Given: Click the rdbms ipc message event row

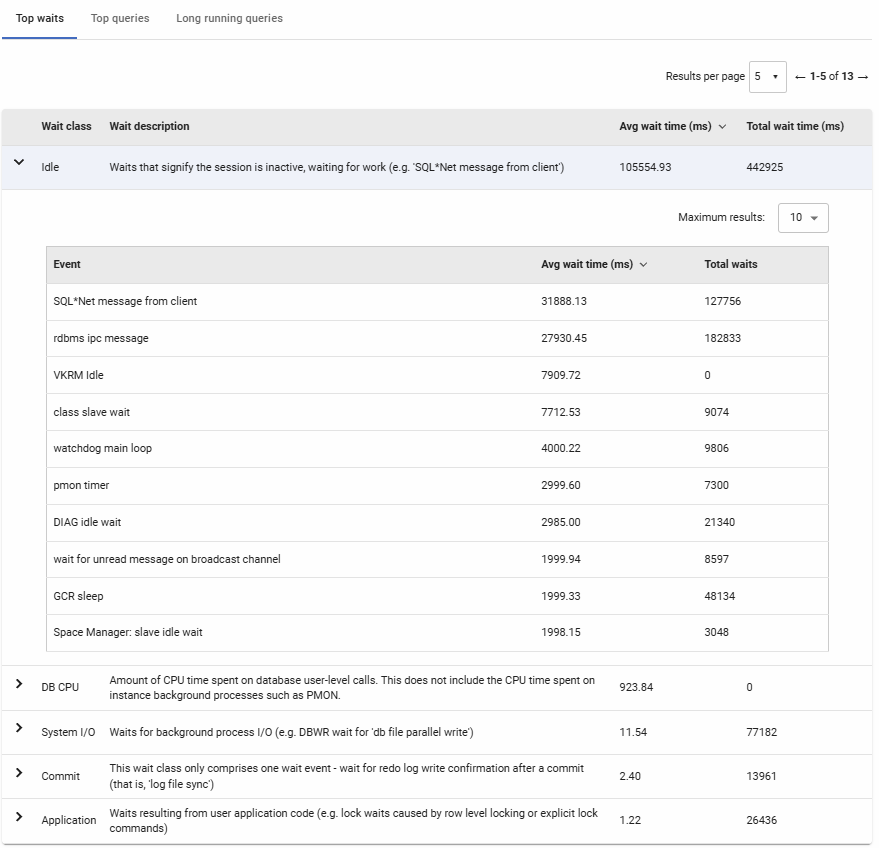Looking at the screenshot, I should pyautogui.click(x=101, y=338).
